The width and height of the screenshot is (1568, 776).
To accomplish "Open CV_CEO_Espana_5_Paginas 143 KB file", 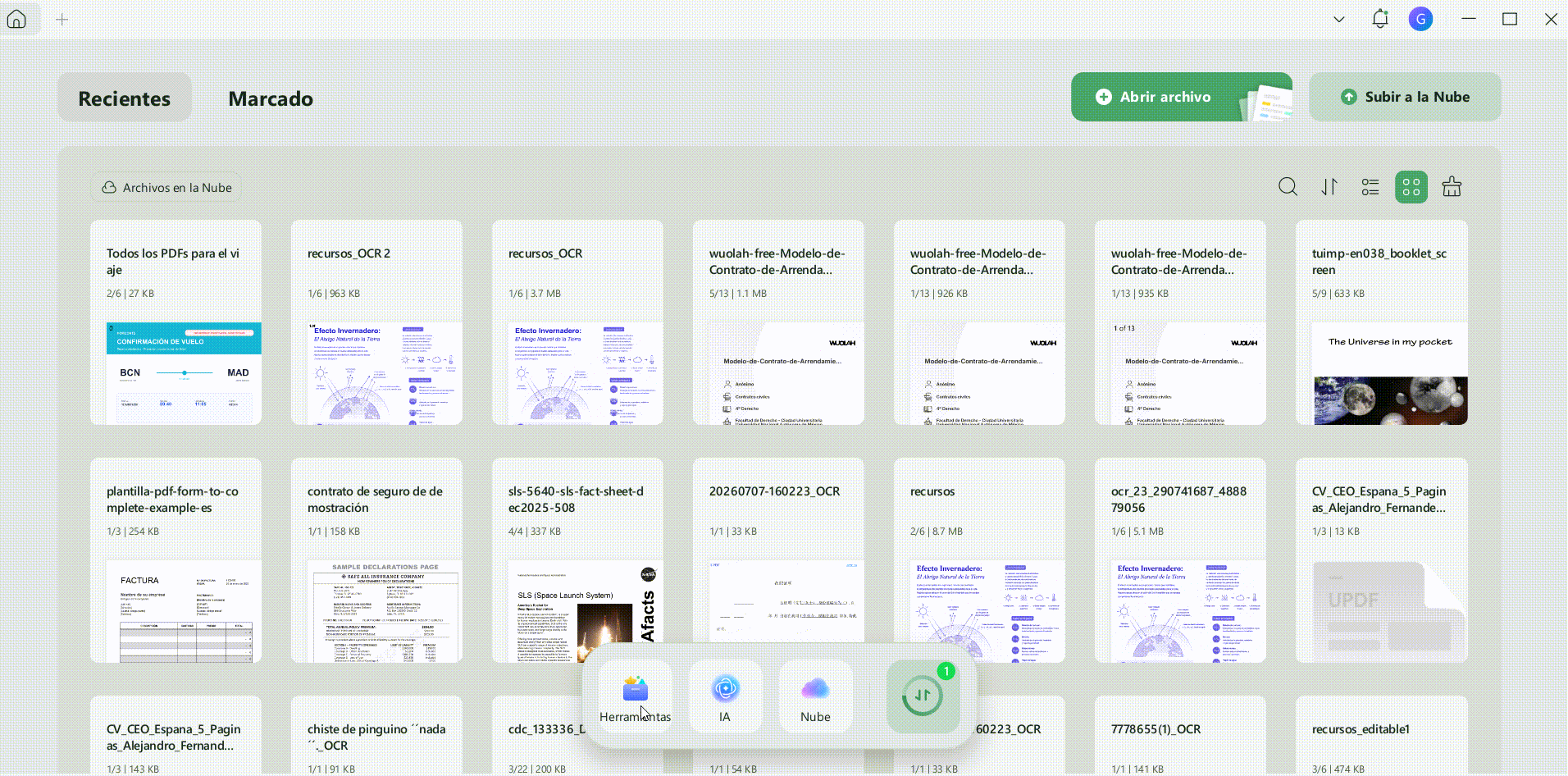I will [175, 736].
